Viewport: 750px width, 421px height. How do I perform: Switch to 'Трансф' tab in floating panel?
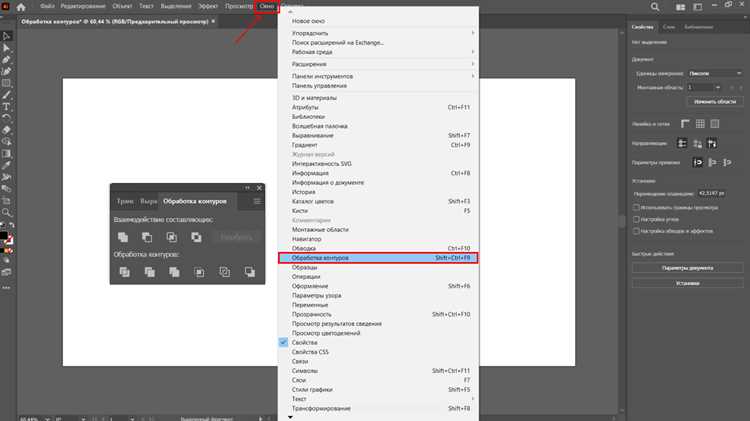[x=125, y=201]
